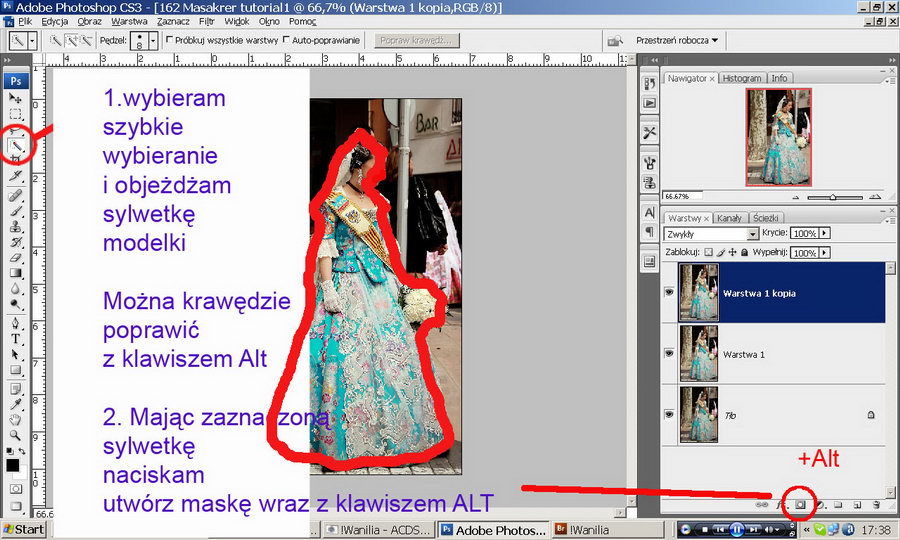Click the Popraw krawędź button
Screen dimensions: 900x540
418,41
